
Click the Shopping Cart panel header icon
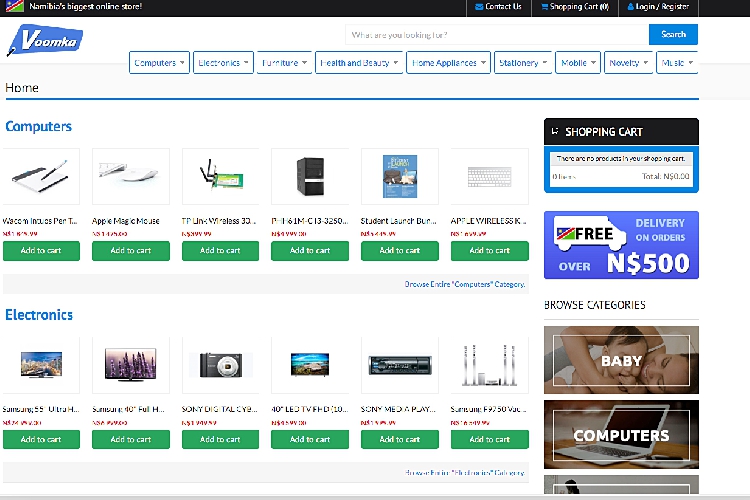tap(555, 132)
